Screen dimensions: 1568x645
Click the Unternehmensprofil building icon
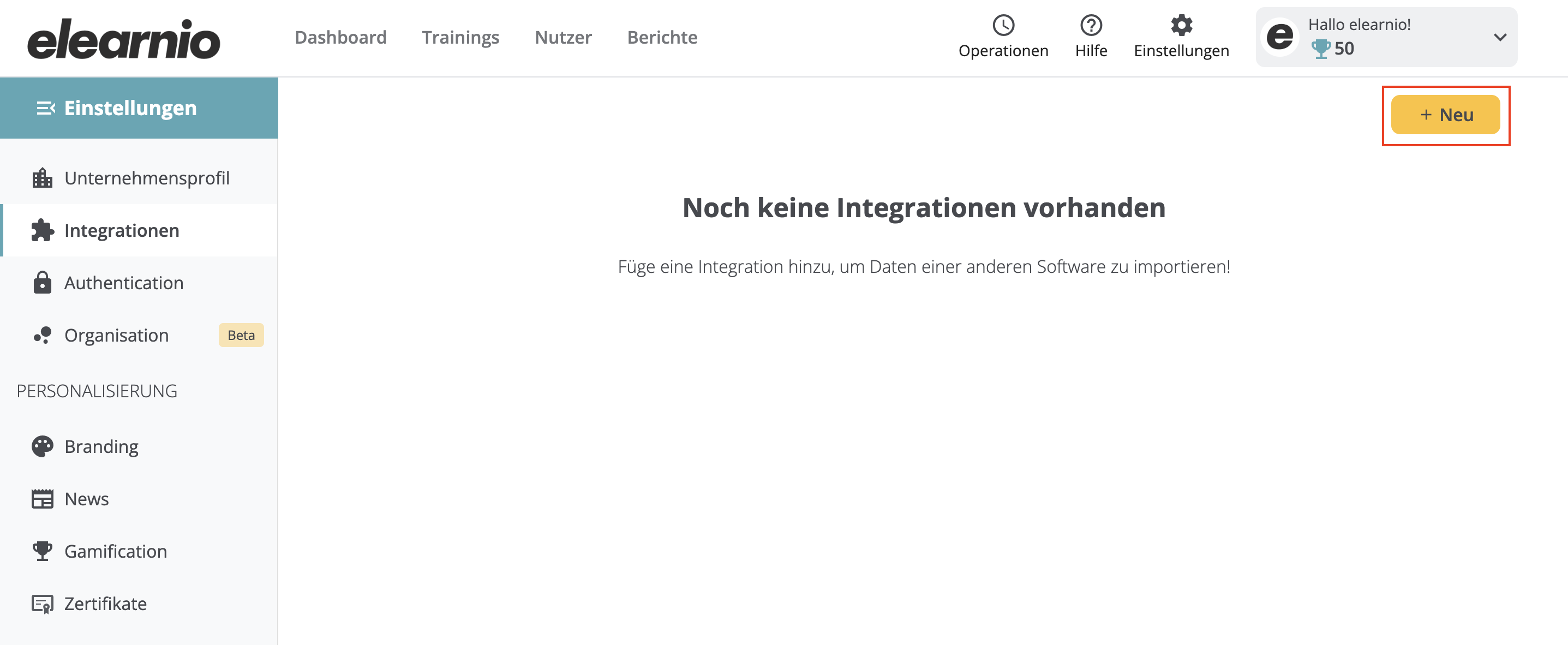[42, 178]
